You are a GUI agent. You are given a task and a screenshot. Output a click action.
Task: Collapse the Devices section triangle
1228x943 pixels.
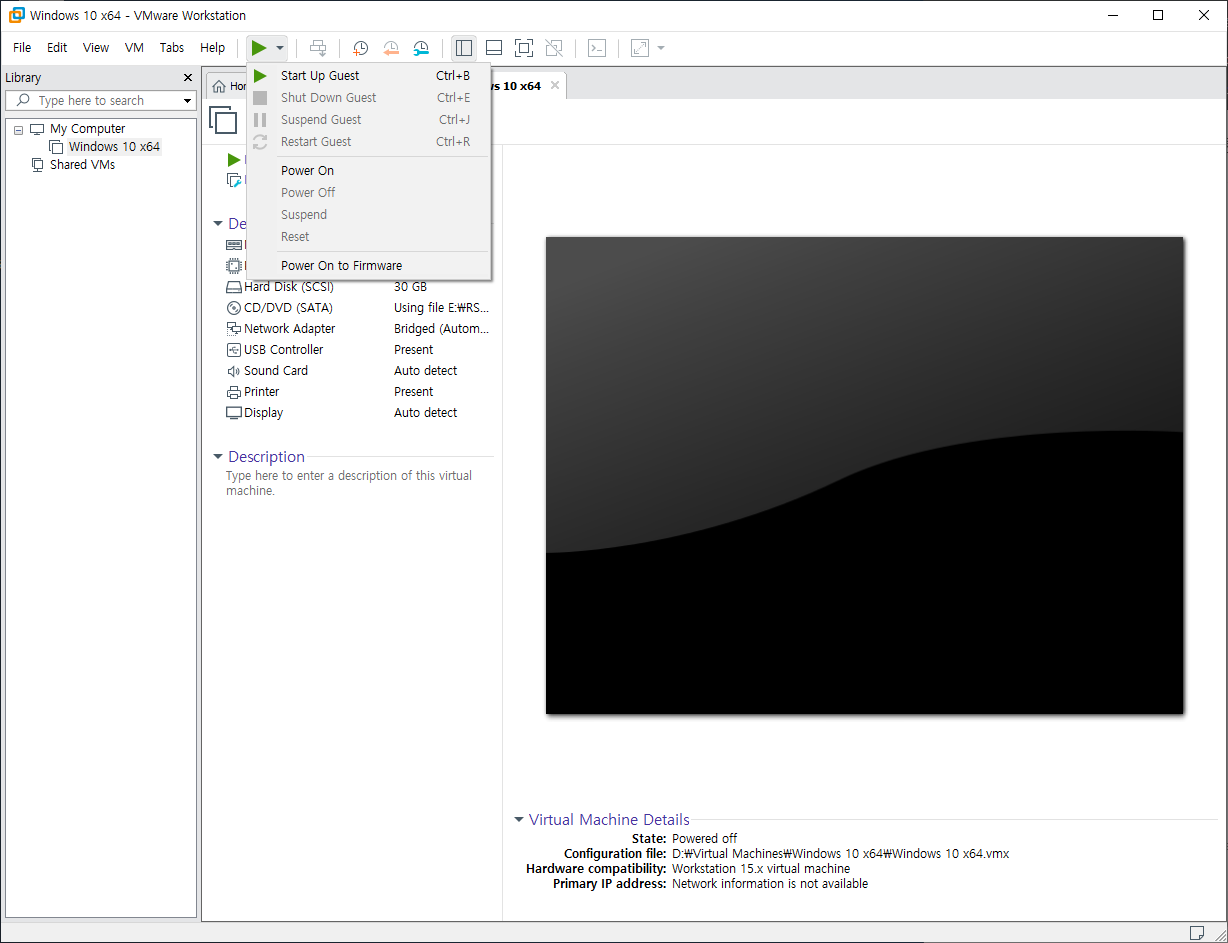point(218,224)
